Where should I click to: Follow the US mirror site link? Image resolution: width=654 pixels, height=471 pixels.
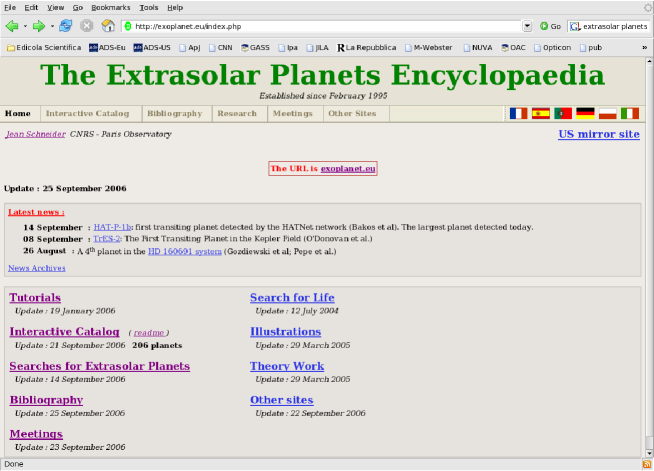click(x=598, y=134)
